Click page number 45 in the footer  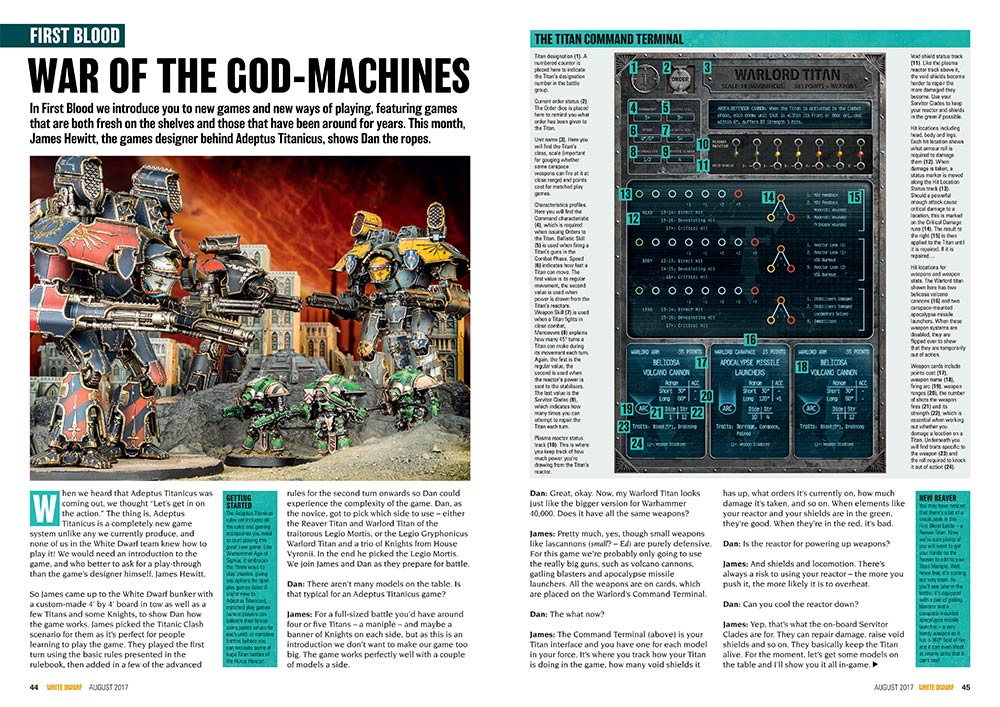[966, 687]
